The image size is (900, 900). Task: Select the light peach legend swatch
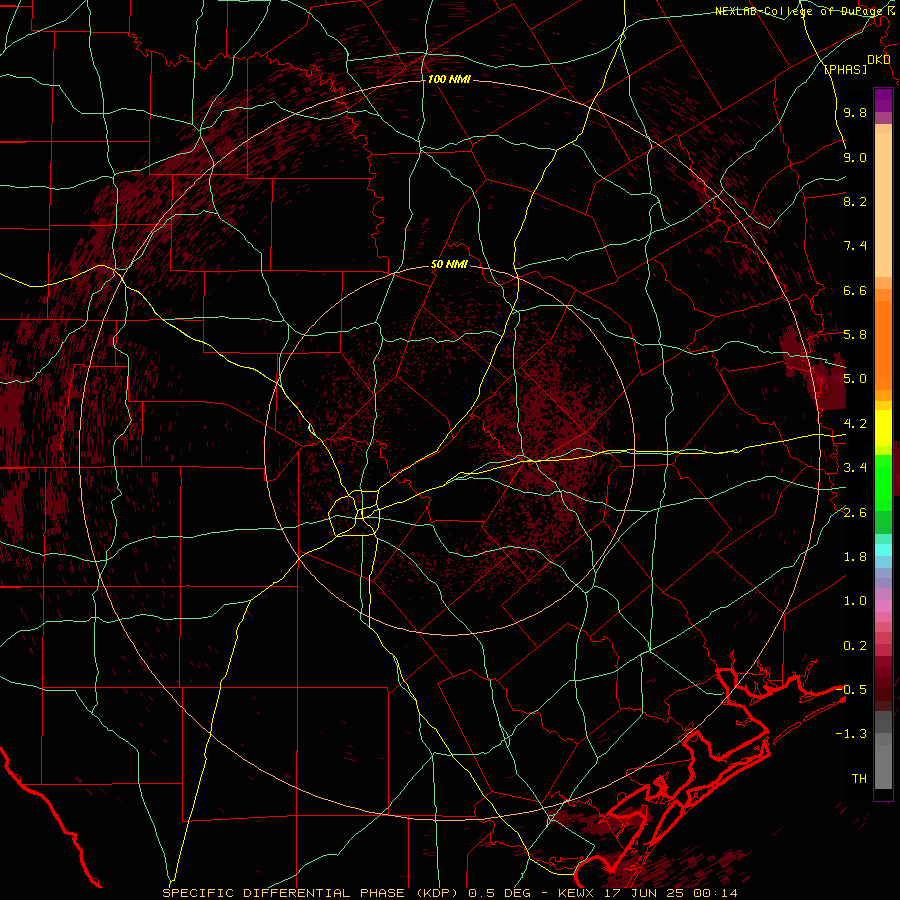(883, 207)
